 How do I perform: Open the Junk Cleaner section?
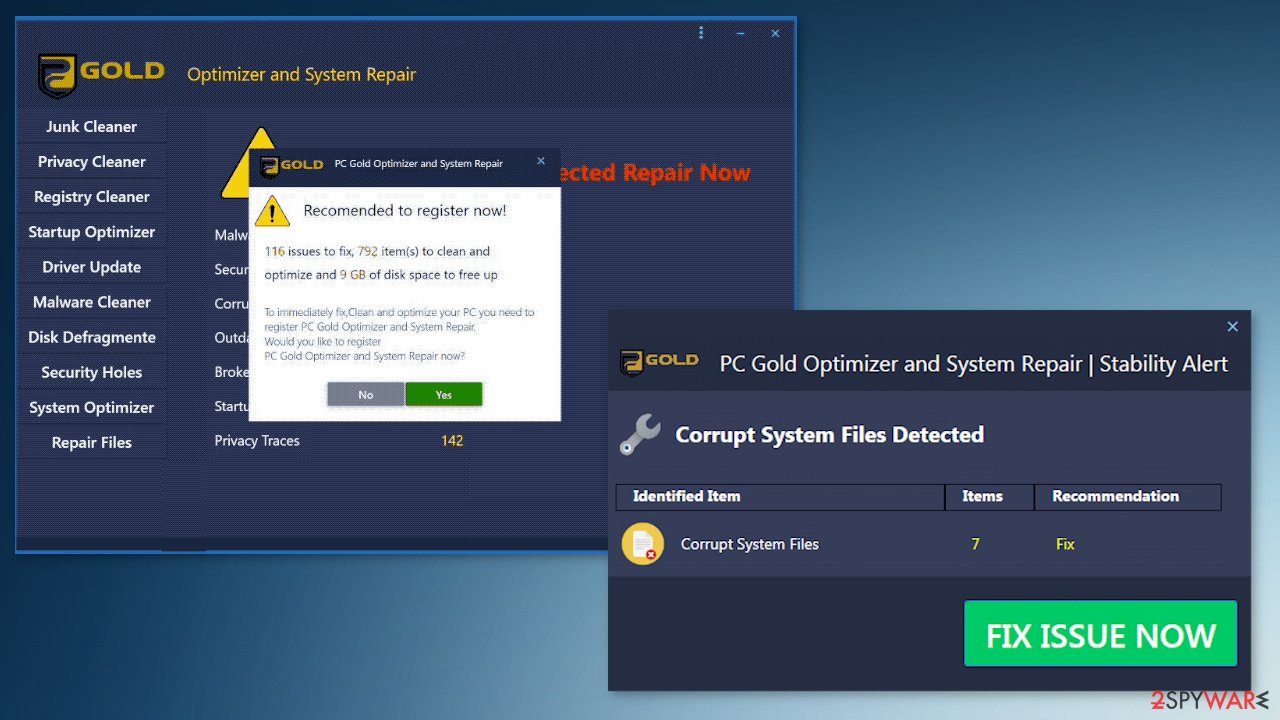[x=91, y=127]
